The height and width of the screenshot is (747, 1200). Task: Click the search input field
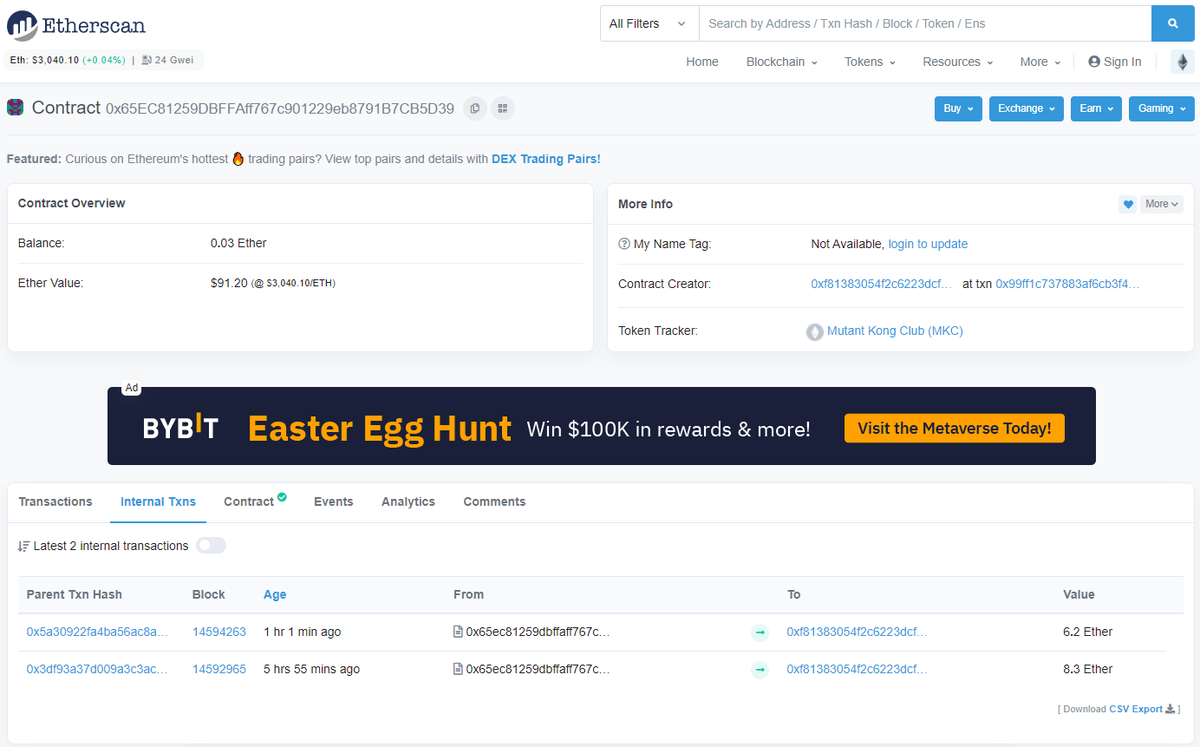[925, 24]
